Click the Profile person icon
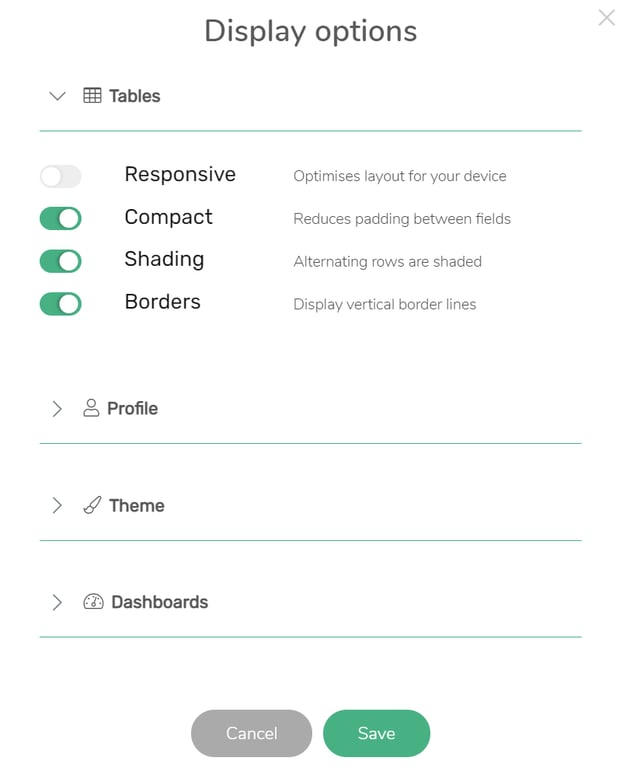 (x=91, y=408)
